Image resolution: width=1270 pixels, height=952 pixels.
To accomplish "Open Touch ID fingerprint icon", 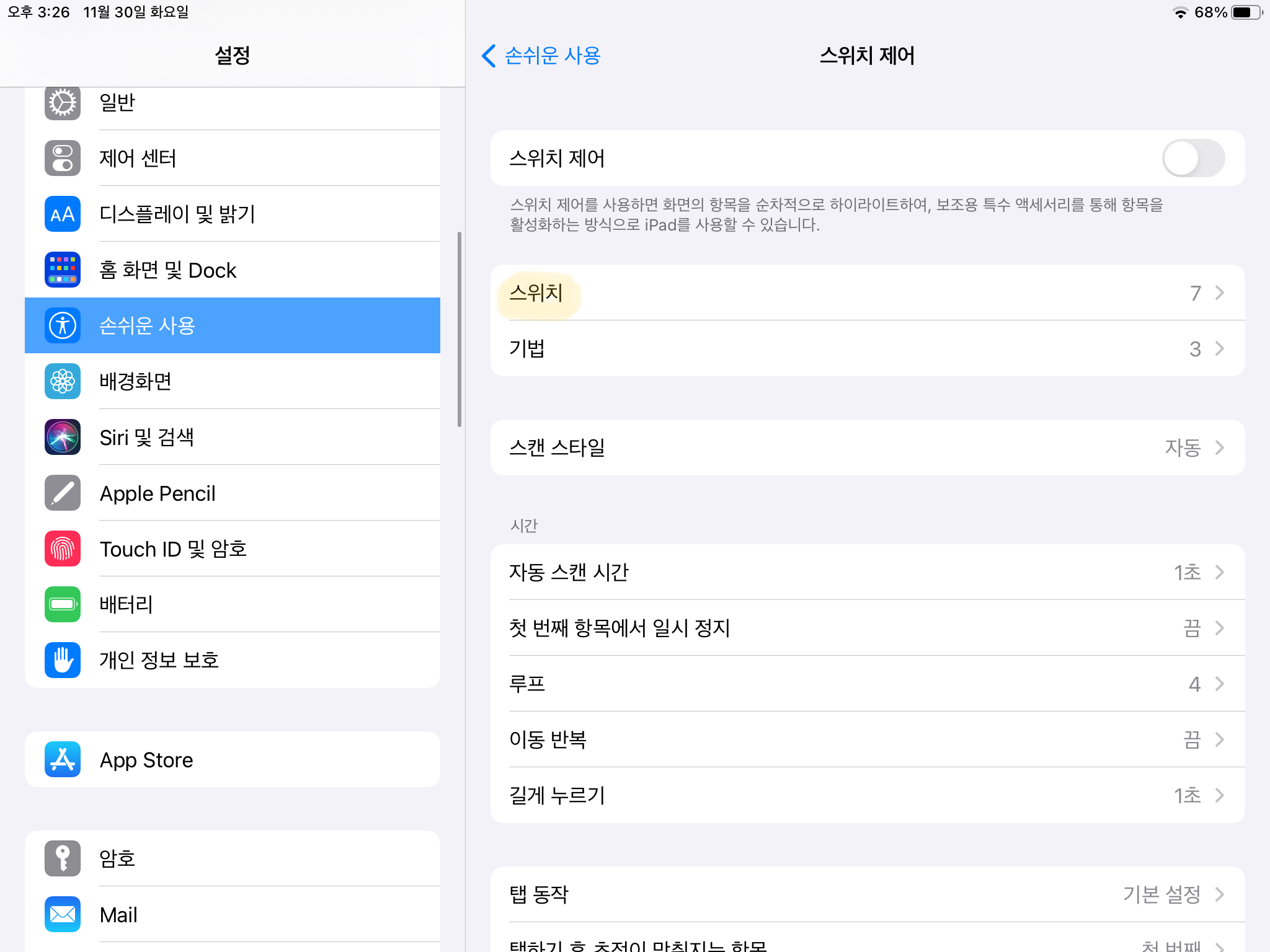I will pos(63,549).
